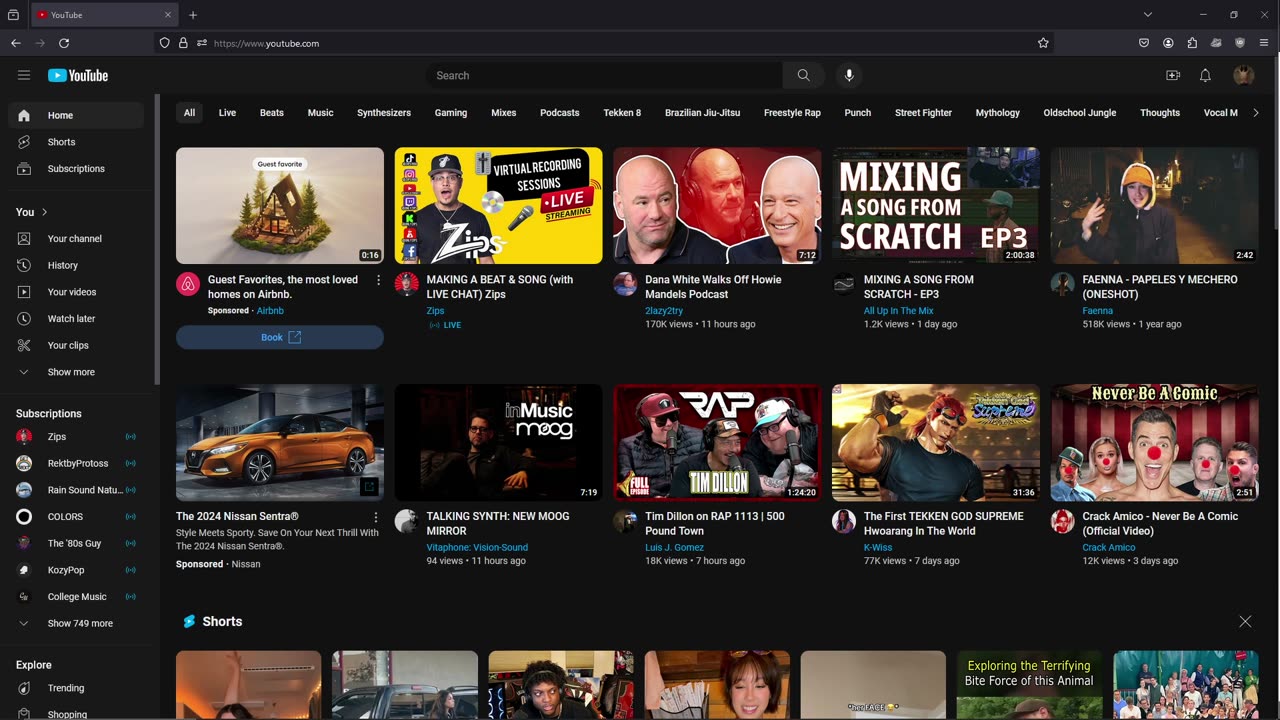Click the search magnifier button

[804, 75]
